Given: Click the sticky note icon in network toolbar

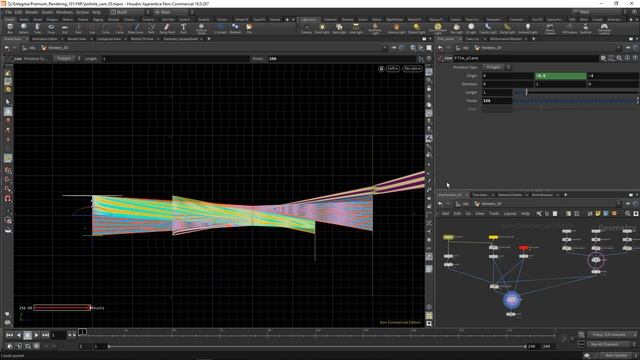Looking at the screenshot, I should [598, 213].
